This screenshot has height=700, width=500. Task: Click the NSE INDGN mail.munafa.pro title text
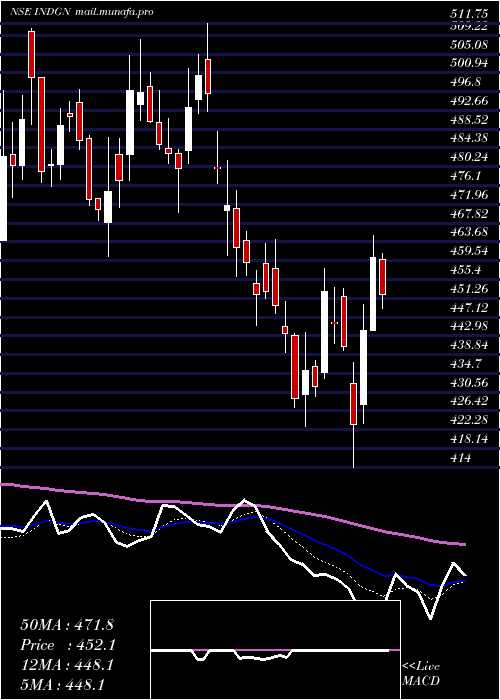pyautogui.click(x=81, y=12)
